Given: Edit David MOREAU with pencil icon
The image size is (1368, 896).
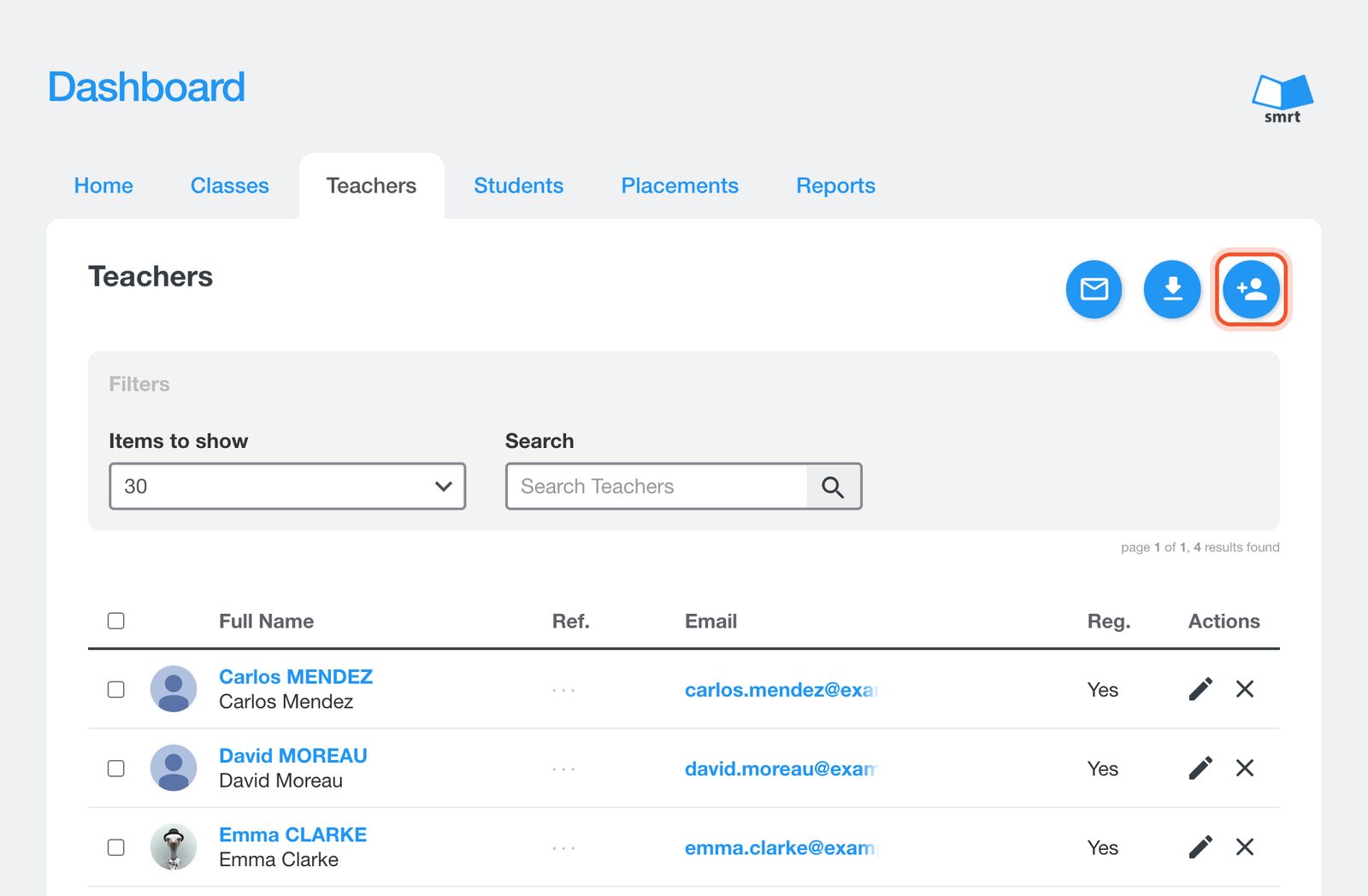Looking at the screenshot, I should coord(1200,768).
